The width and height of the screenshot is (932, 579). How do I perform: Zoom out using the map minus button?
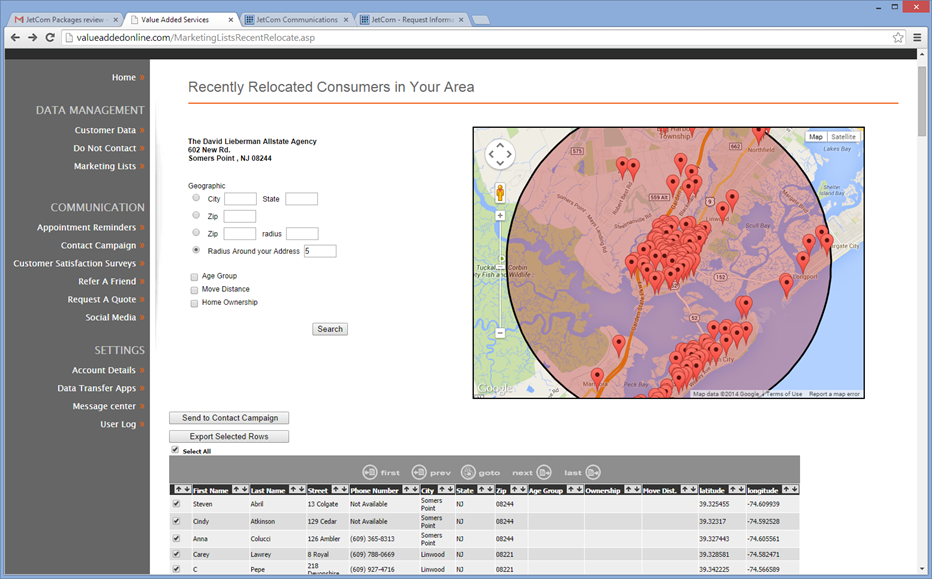click(x=499, y=333)
